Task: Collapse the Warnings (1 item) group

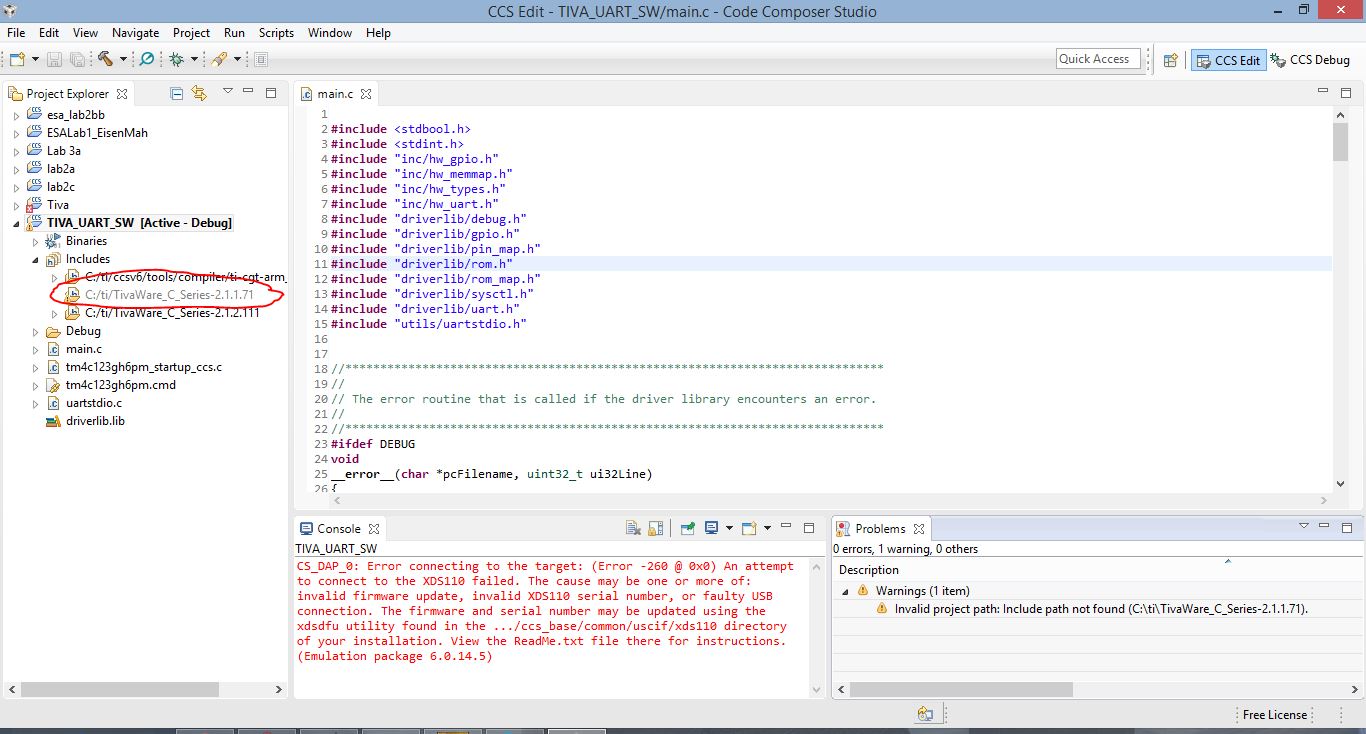Action: pyautogui.click(x=843, y=591)
